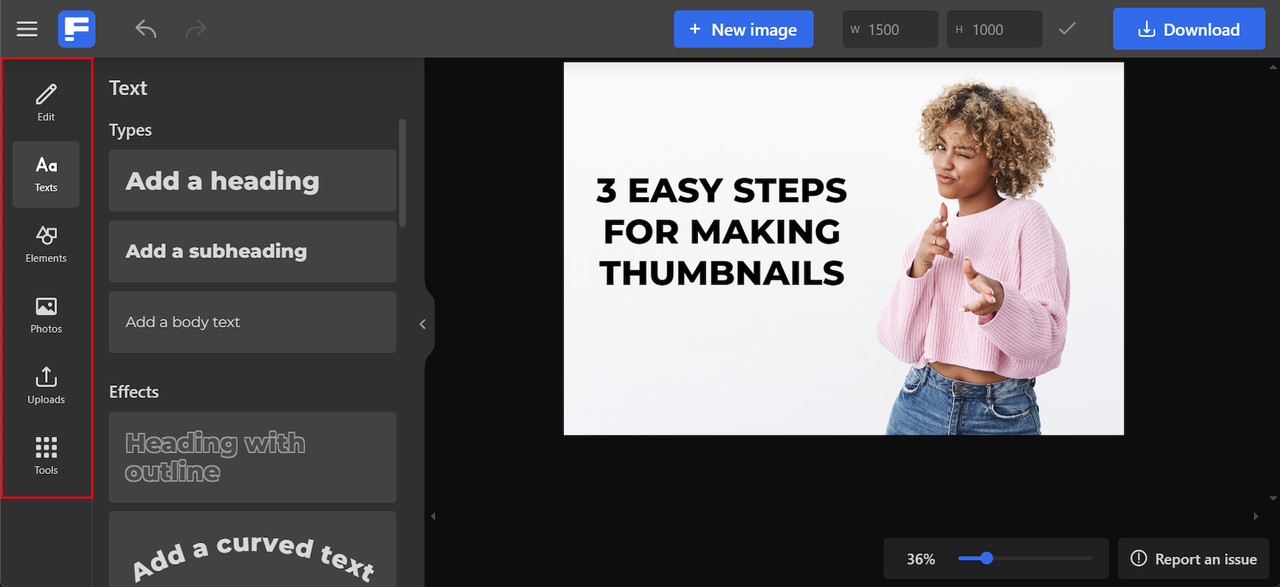Confirm canvas size with checkmark
The width and height of the screenshot is (1280, 587).
[1067, 29]
